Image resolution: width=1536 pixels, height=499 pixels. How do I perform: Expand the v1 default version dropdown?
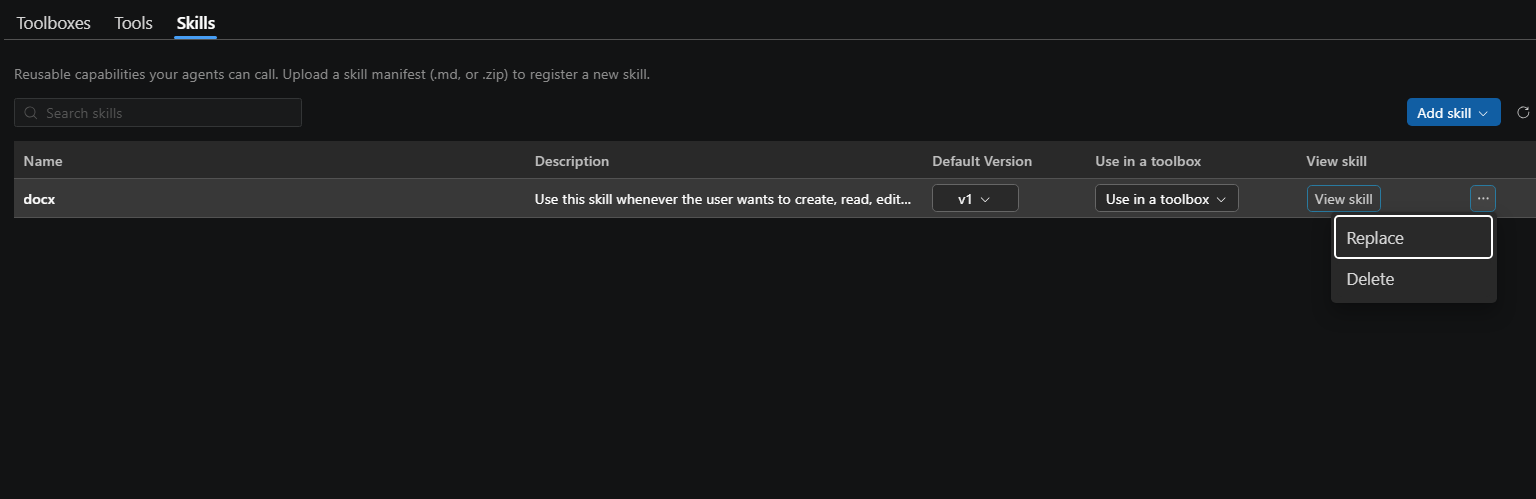[x=975, y=199]
